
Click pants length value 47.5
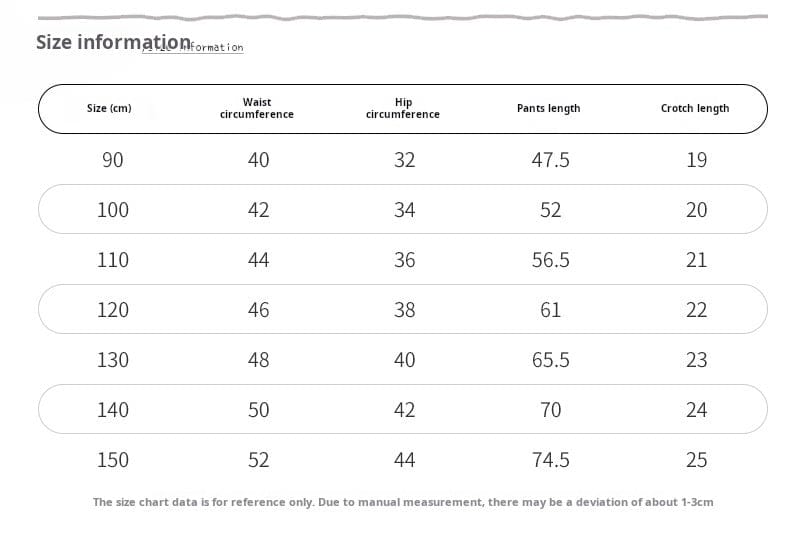(x=550, y=160)
